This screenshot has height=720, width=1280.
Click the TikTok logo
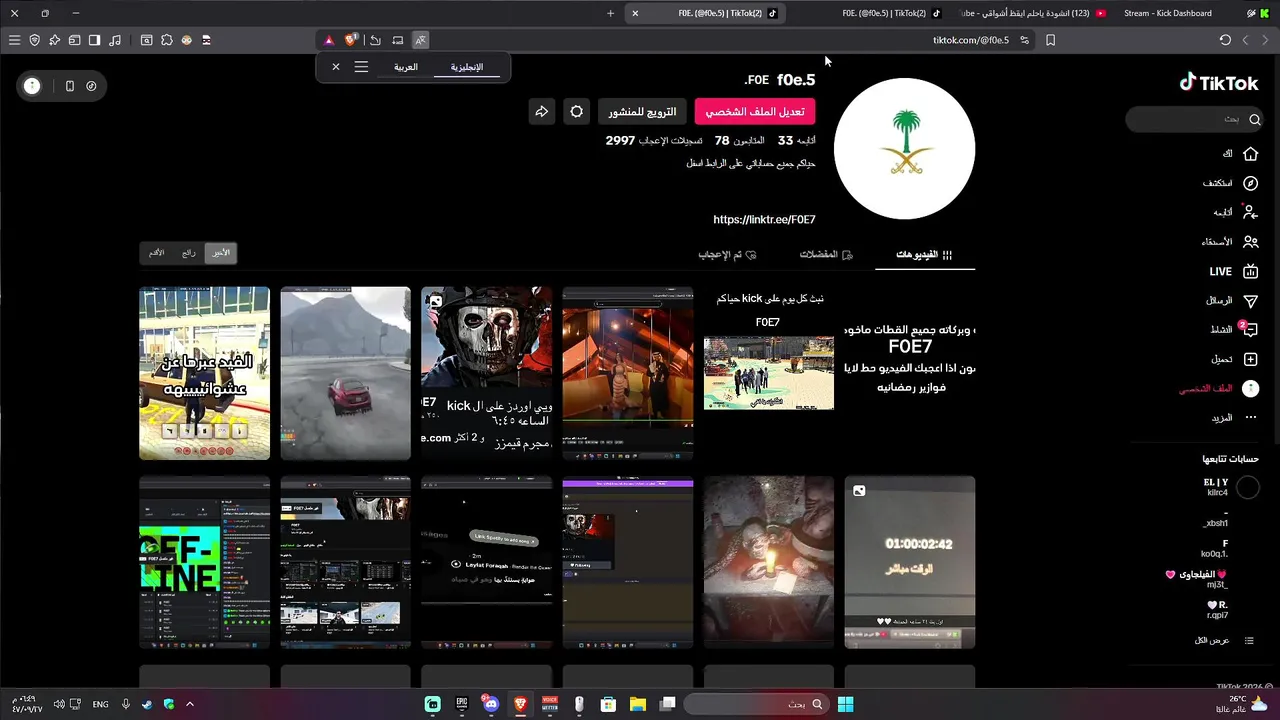[1219, 83]
